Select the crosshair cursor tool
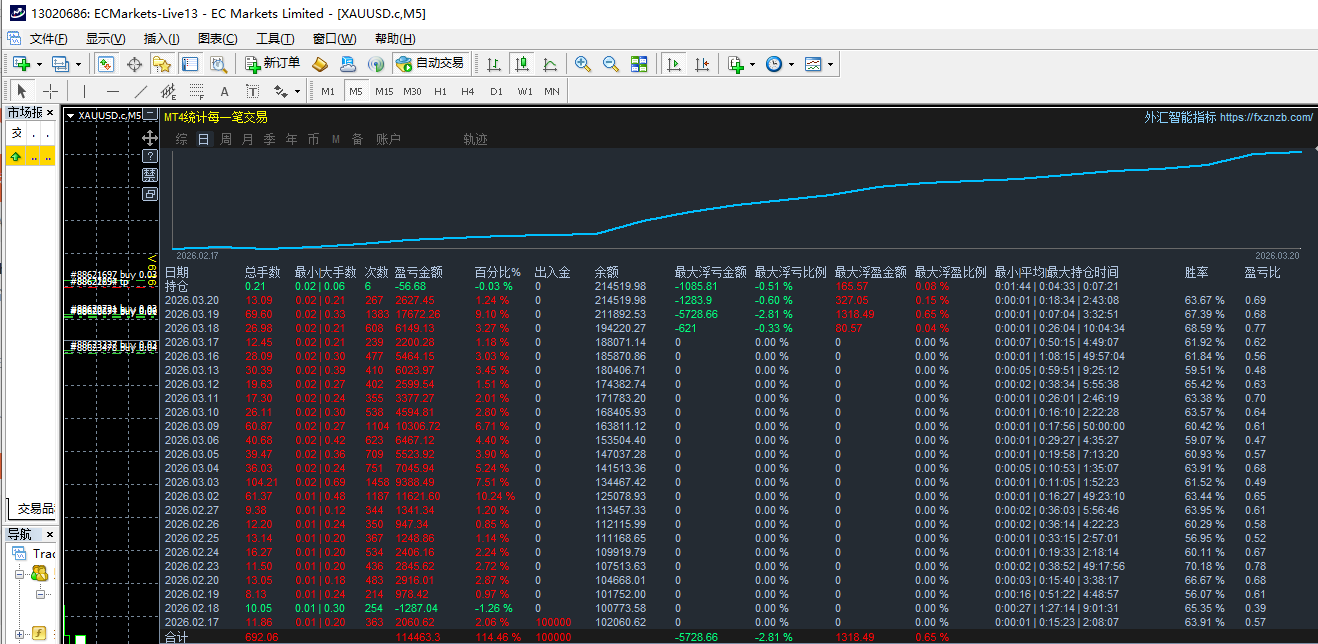Viewport: 1318px width, 644px height. (50, 92)
